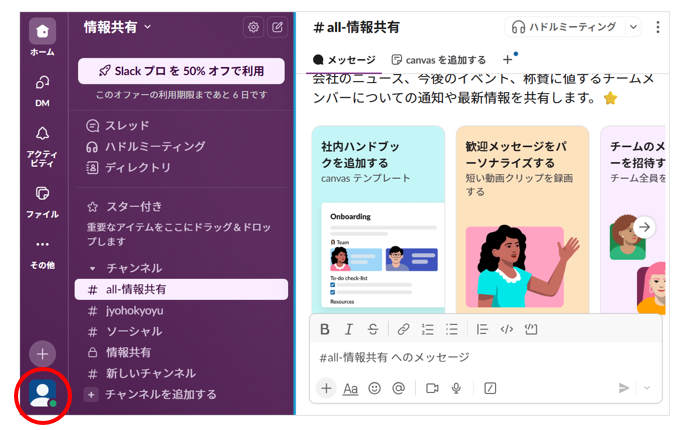680x430 pixels.
Task: Switch to the メッセージ tab
Action: point(345,60)
